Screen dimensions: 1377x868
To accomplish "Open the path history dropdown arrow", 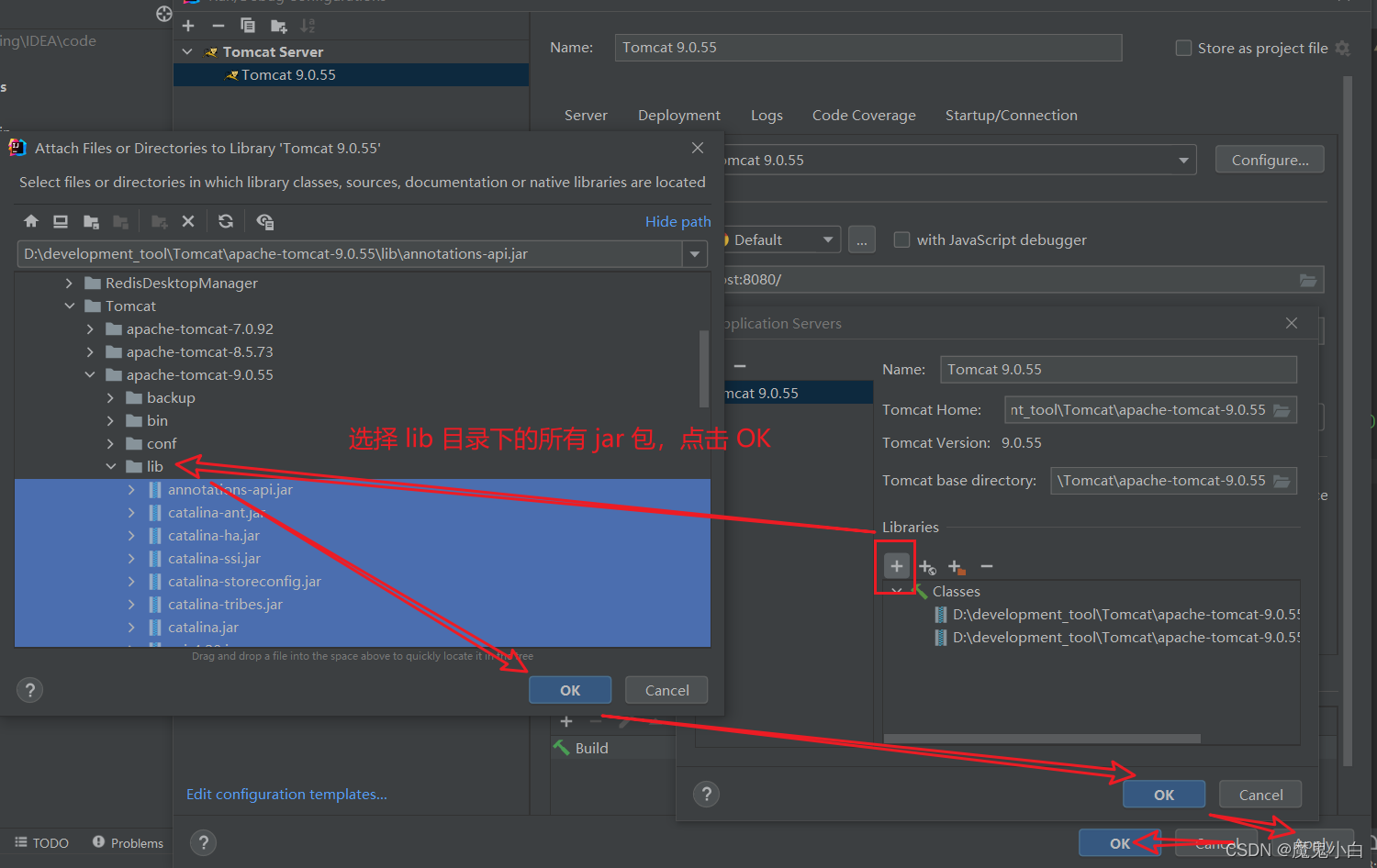I will pos(695,254).
